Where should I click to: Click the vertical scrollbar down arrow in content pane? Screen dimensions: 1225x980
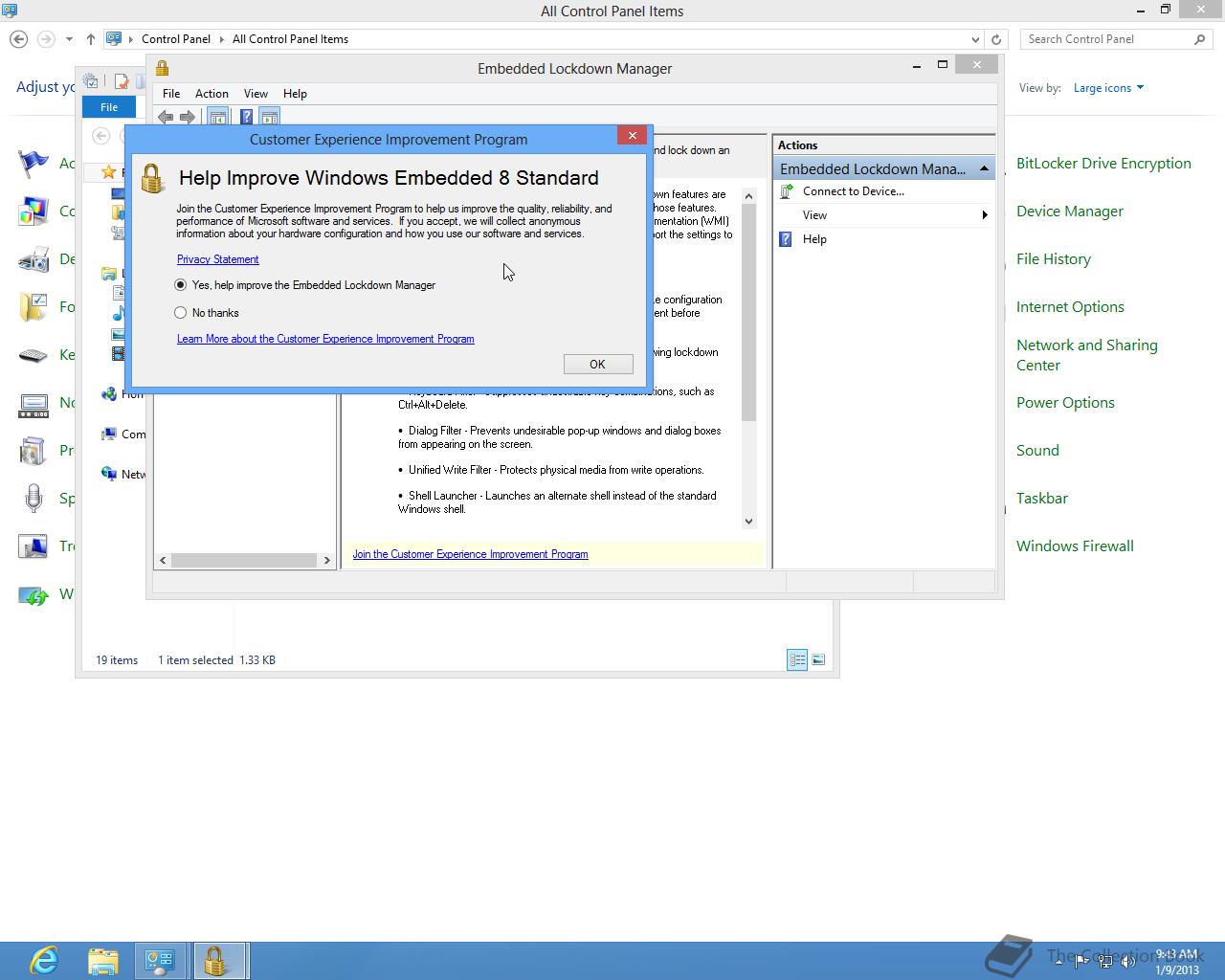[x=748, y=522]
